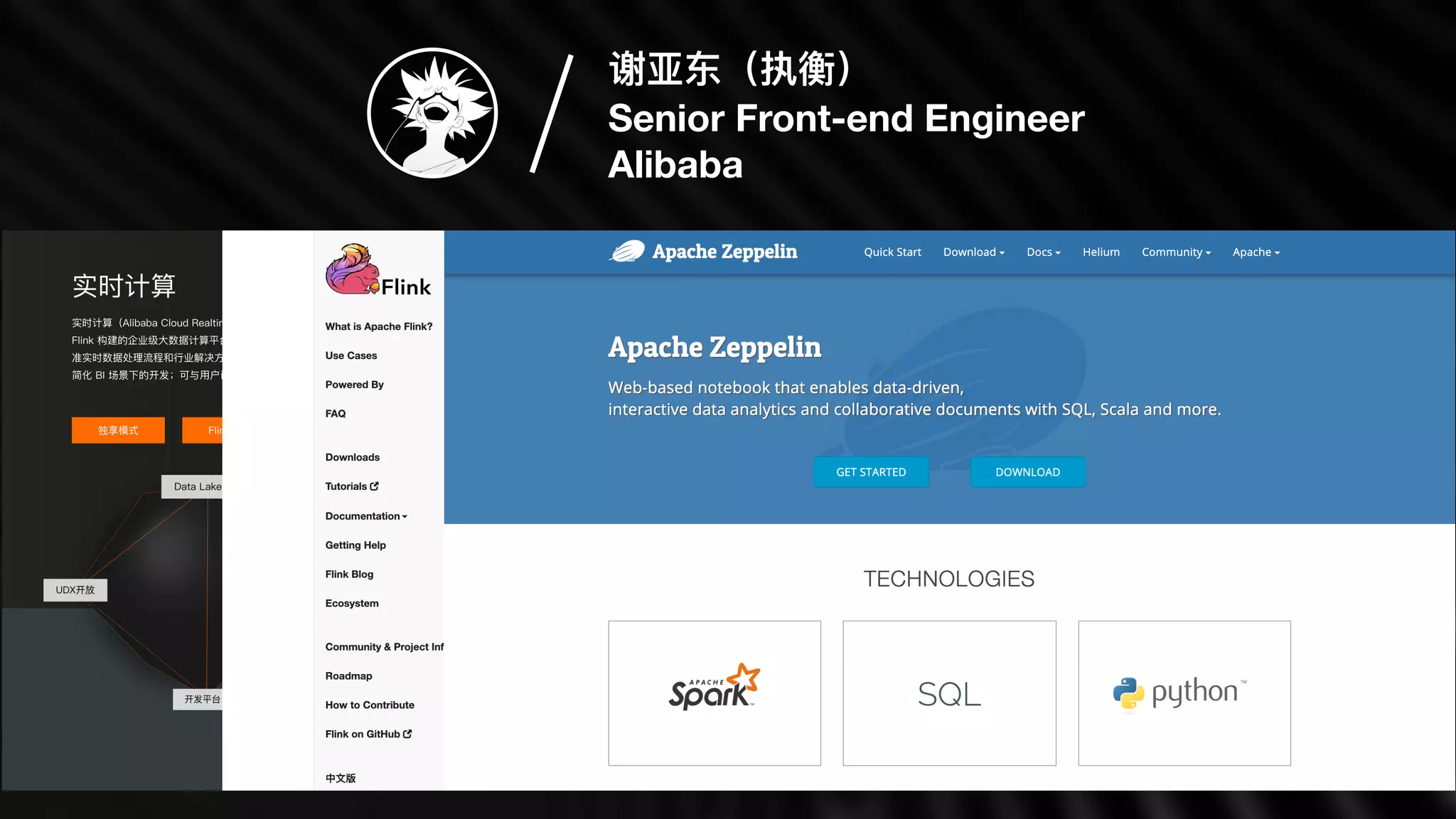Click the Apache Zeppelin navbar brand title
Image resolution: width=1456 pixels, height=819 pixels.
click(x=724, y=252)
